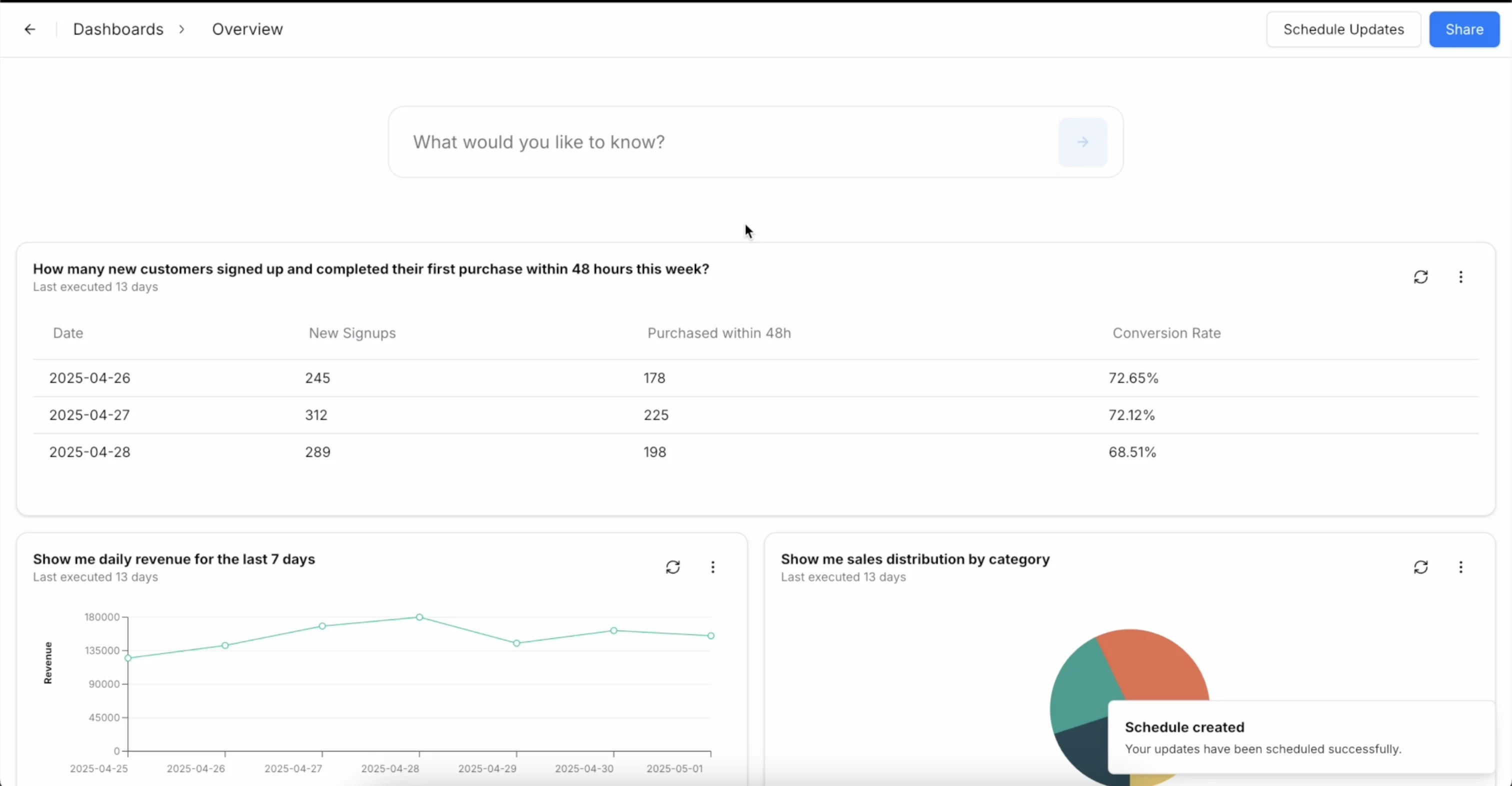The width and height of the screenshot is (1512, 786).
Task: Focus the 'What would you like to know?' field
Action: [x=704, y=141]
